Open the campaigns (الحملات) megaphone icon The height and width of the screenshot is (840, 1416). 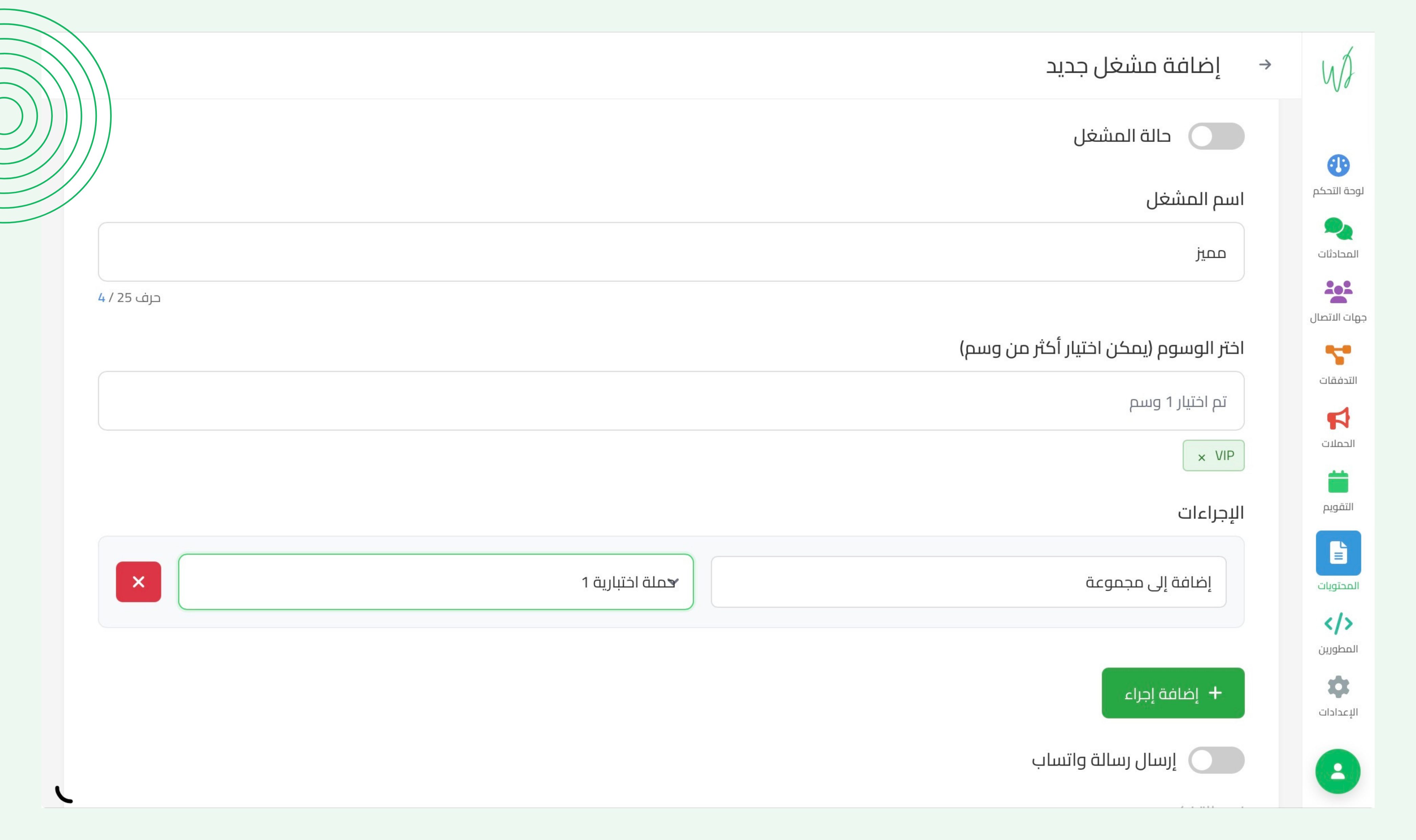[1338, 419]
